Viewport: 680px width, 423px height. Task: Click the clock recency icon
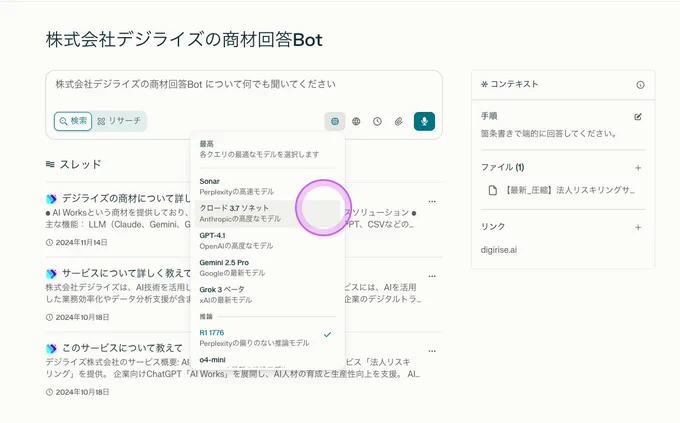point(377,121)
